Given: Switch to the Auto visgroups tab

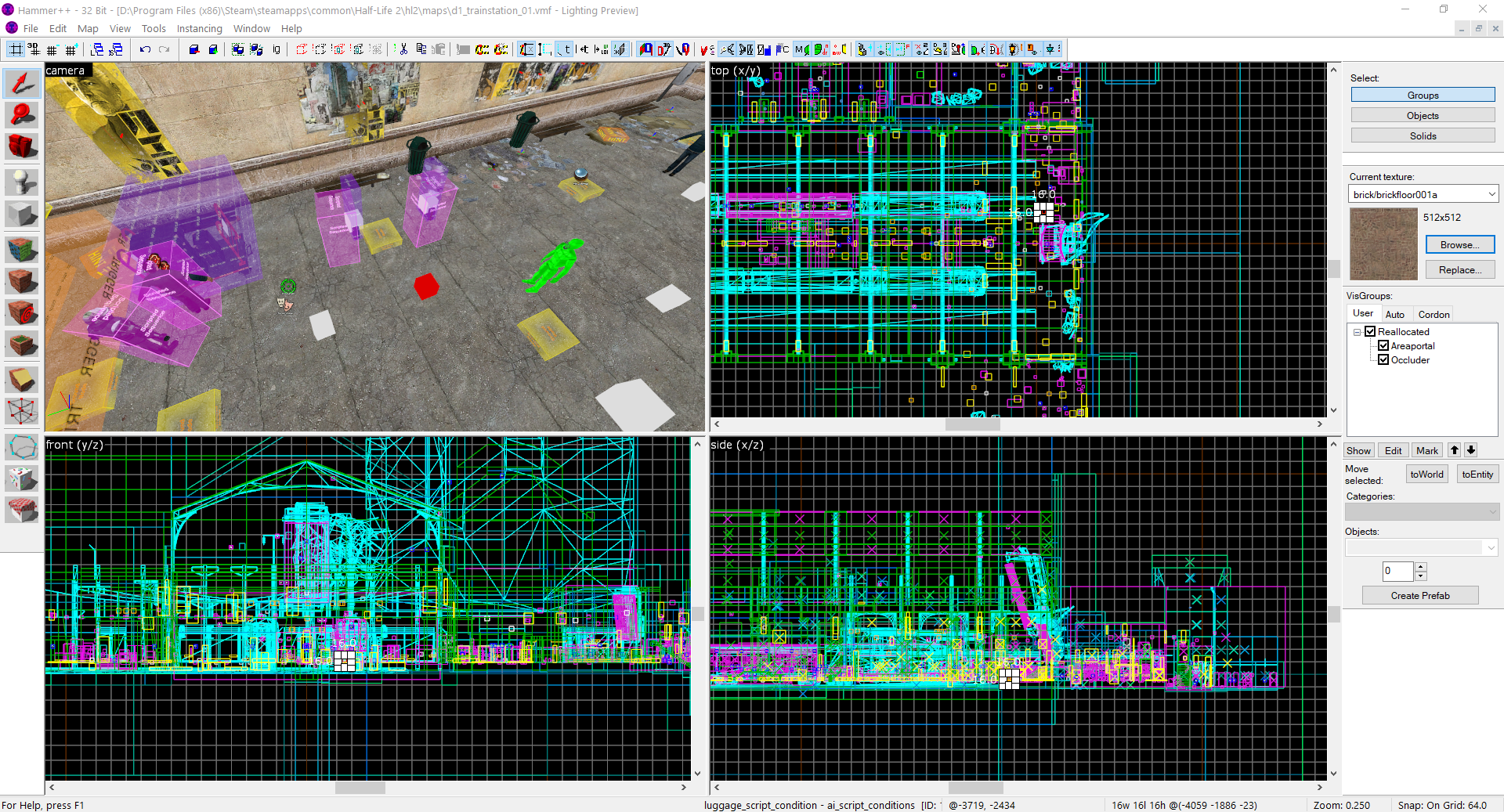Looking at the screenshot, I should pyautogui.click(x=1394, y=314).
